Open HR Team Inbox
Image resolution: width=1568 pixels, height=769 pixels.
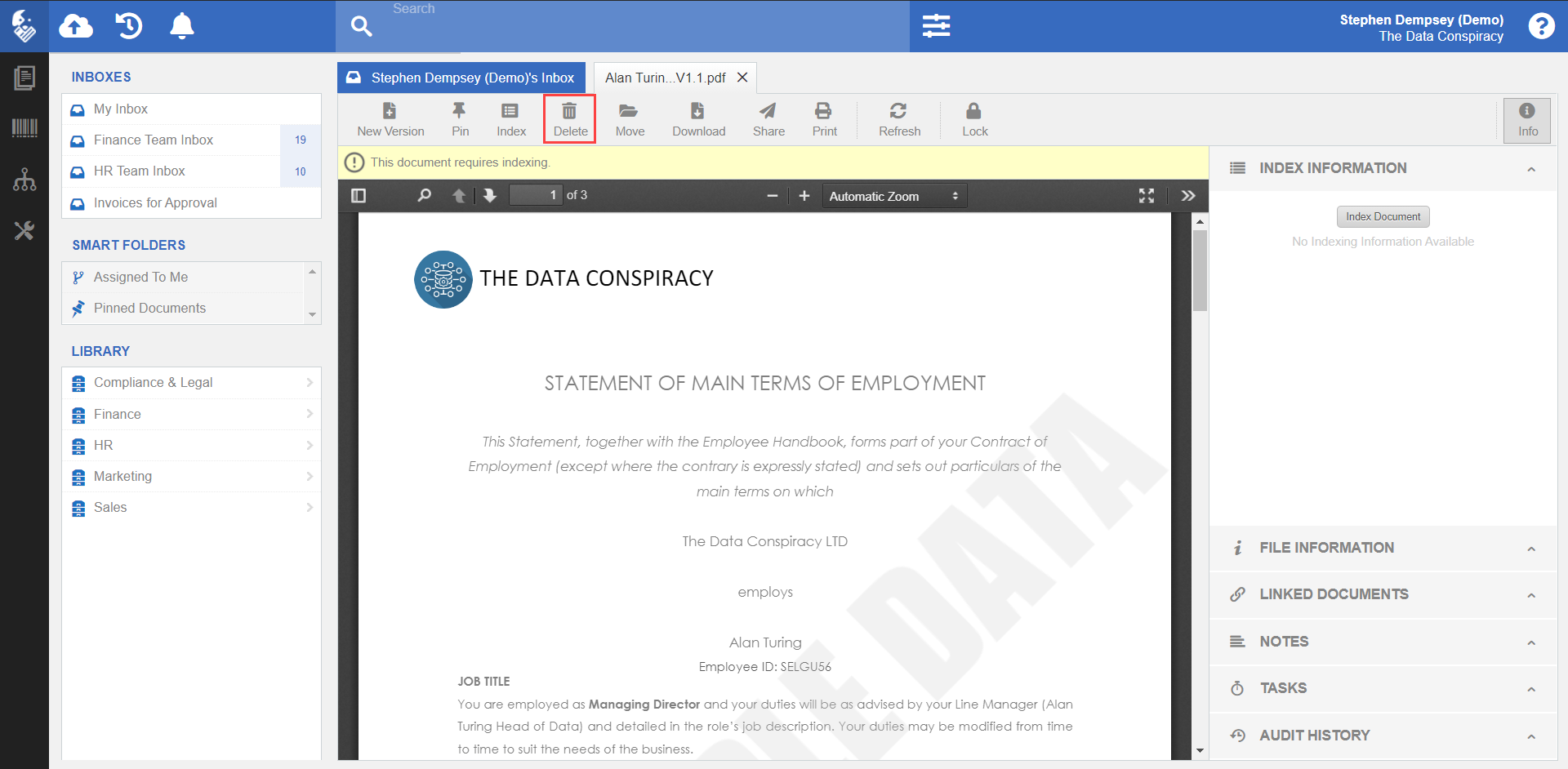191,171
